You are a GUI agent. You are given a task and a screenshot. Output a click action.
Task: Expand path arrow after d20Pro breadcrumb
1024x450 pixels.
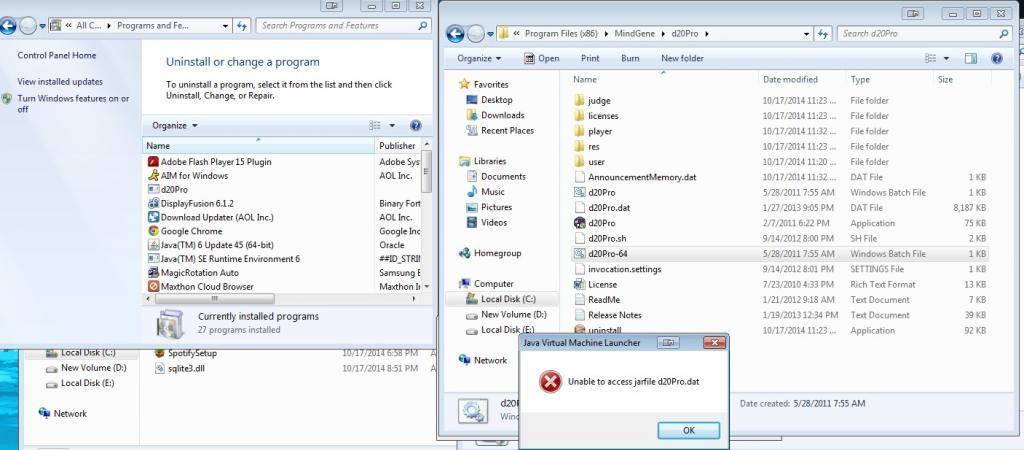click(707, 33)
